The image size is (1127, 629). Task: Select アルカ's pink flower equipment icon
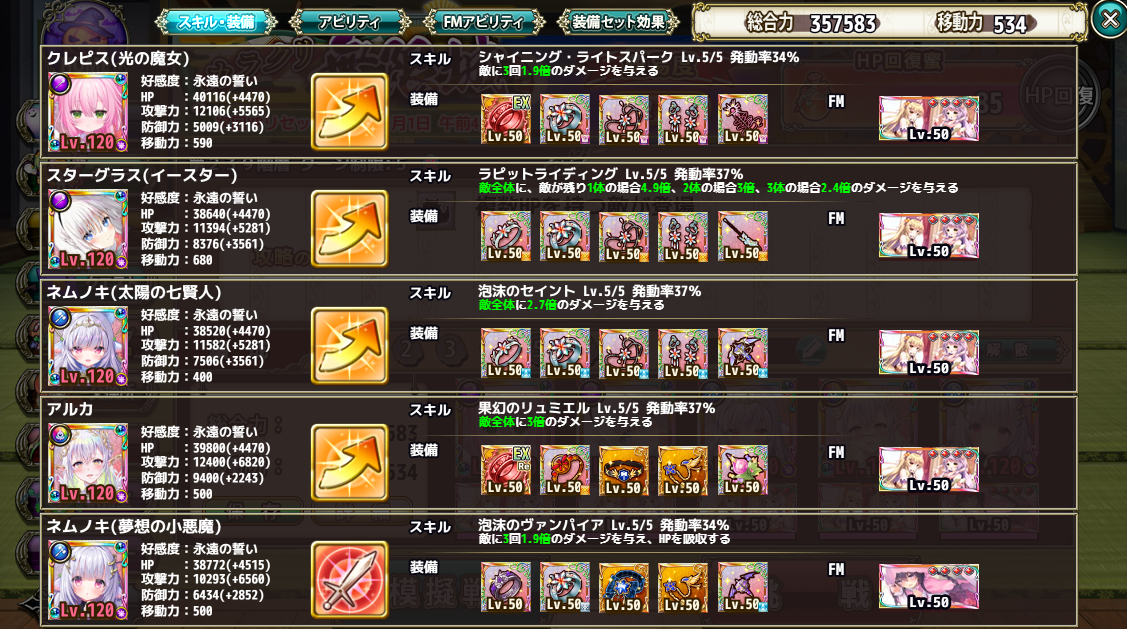coord(742,470)
